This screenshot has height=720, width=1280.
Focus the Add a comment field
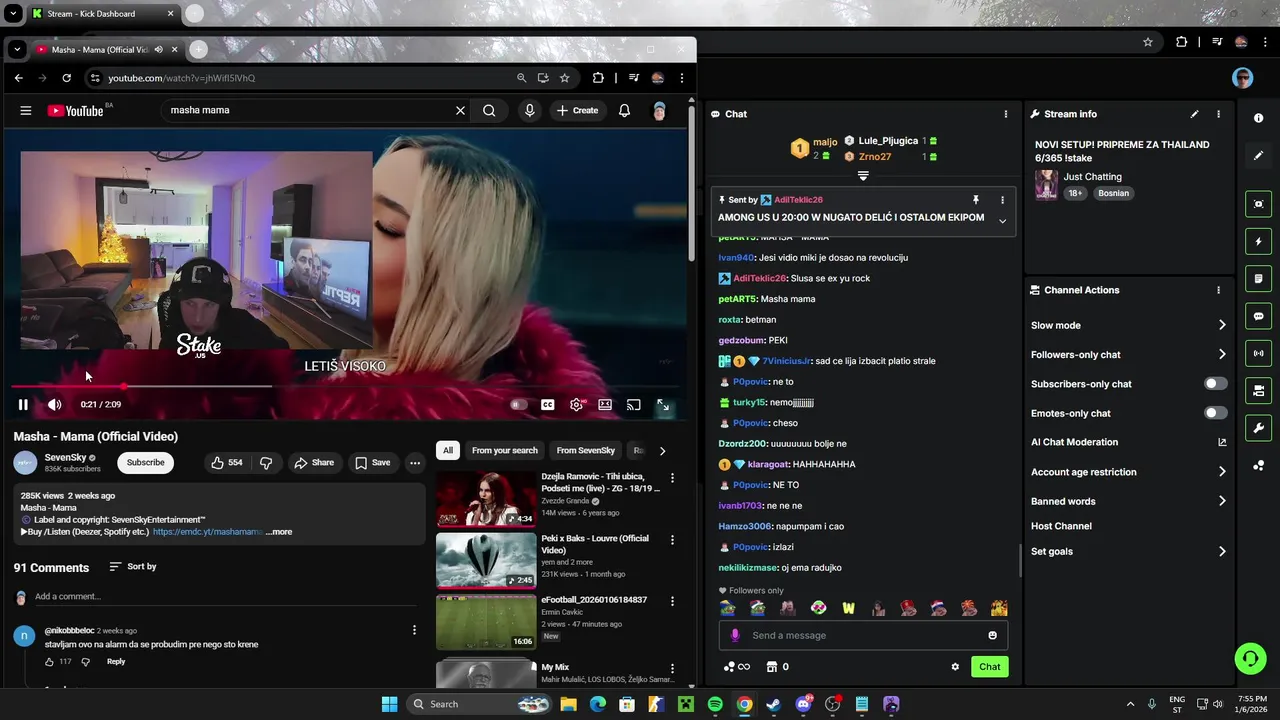[x=225, y=597]
